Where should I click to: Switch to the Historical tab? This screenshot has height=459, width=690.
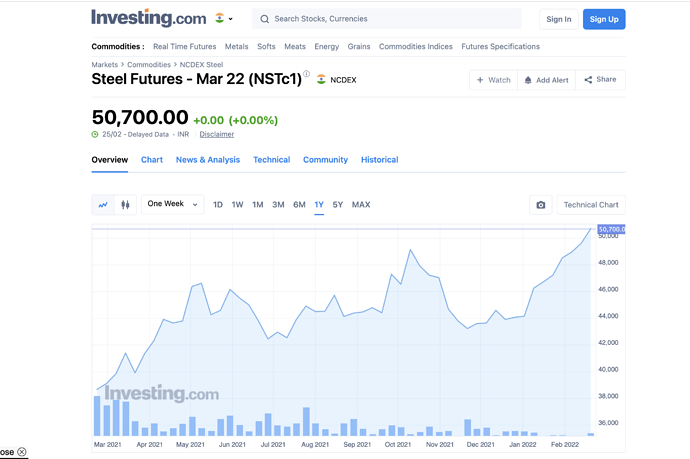click(379, 160)
